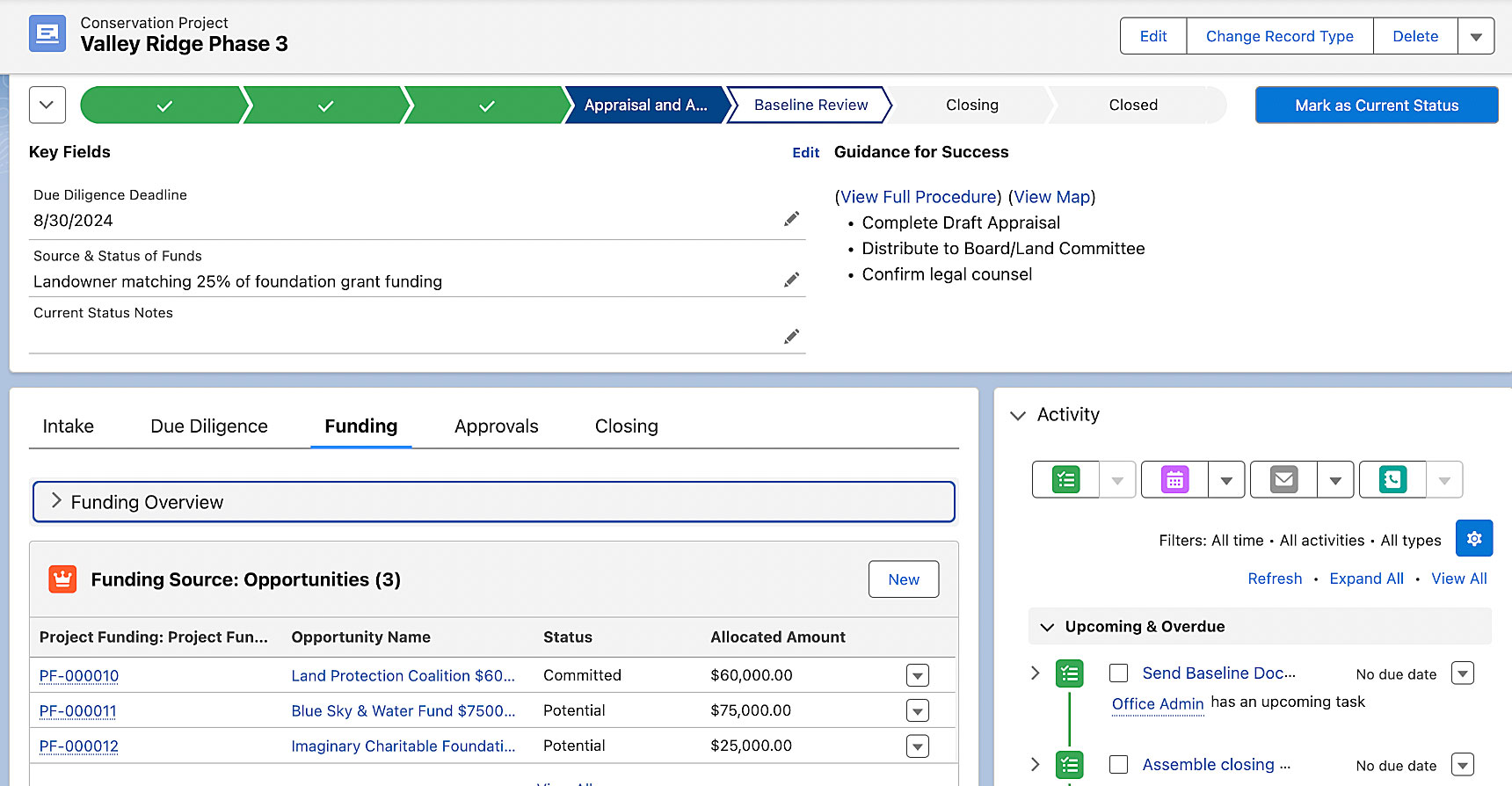Open more actions dropdown next to Delete
This screenshot has width=1512, height=786.
click(x=1476, y=37)
